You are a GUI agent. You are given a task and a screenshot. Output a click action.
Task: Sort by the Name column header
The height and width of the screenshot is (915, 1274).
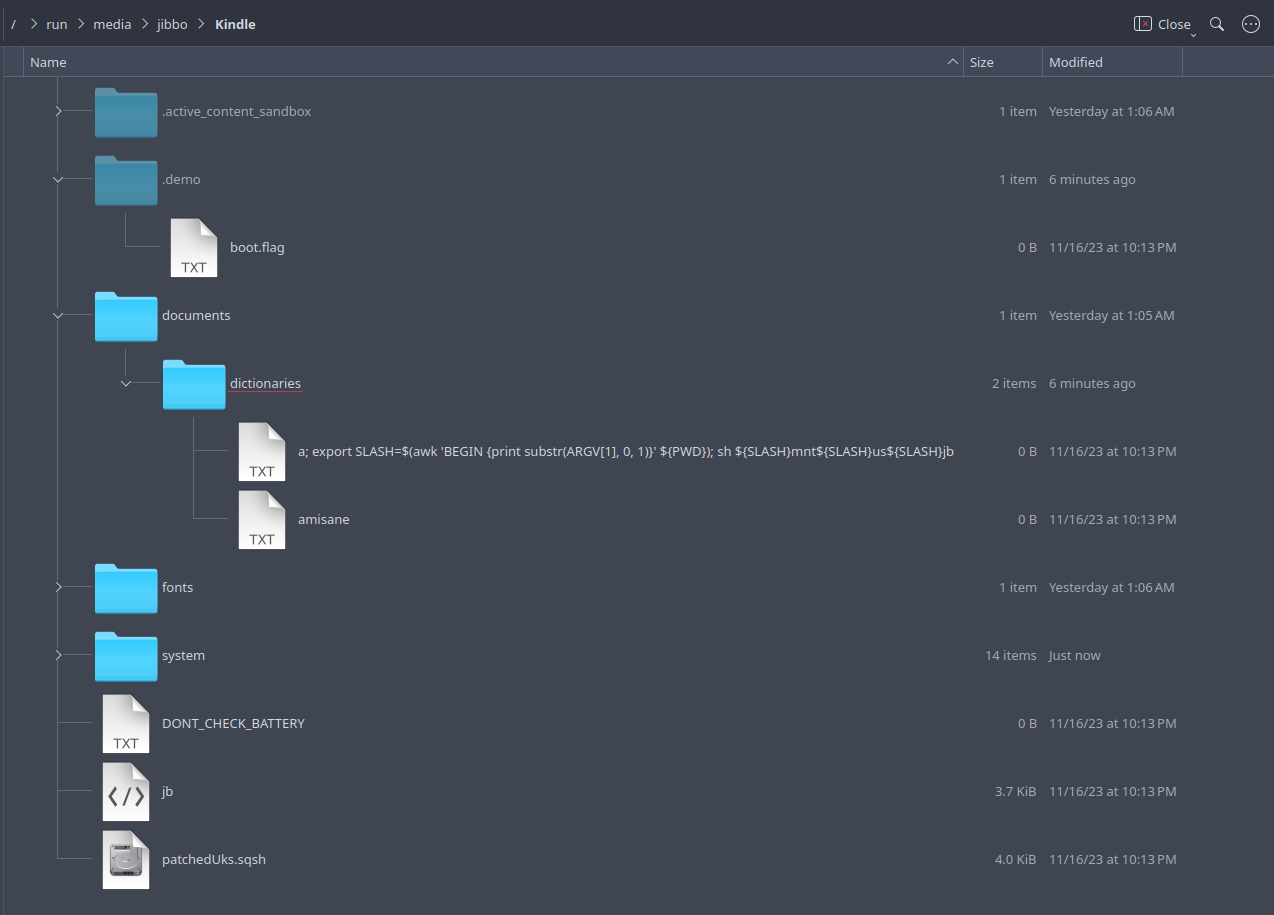point(494,62)
